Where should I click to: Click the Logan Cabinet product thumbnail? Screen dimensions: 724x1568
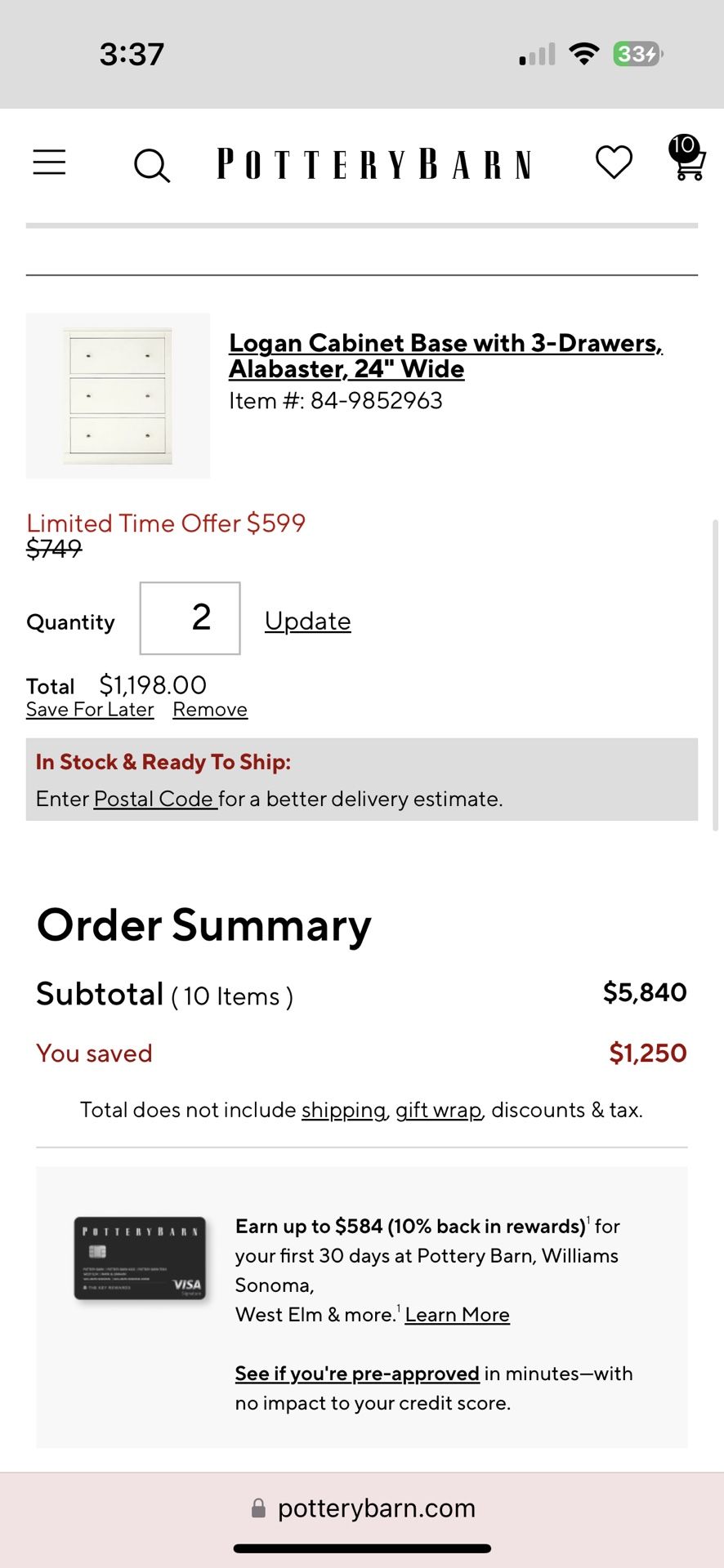coord(118,394)
